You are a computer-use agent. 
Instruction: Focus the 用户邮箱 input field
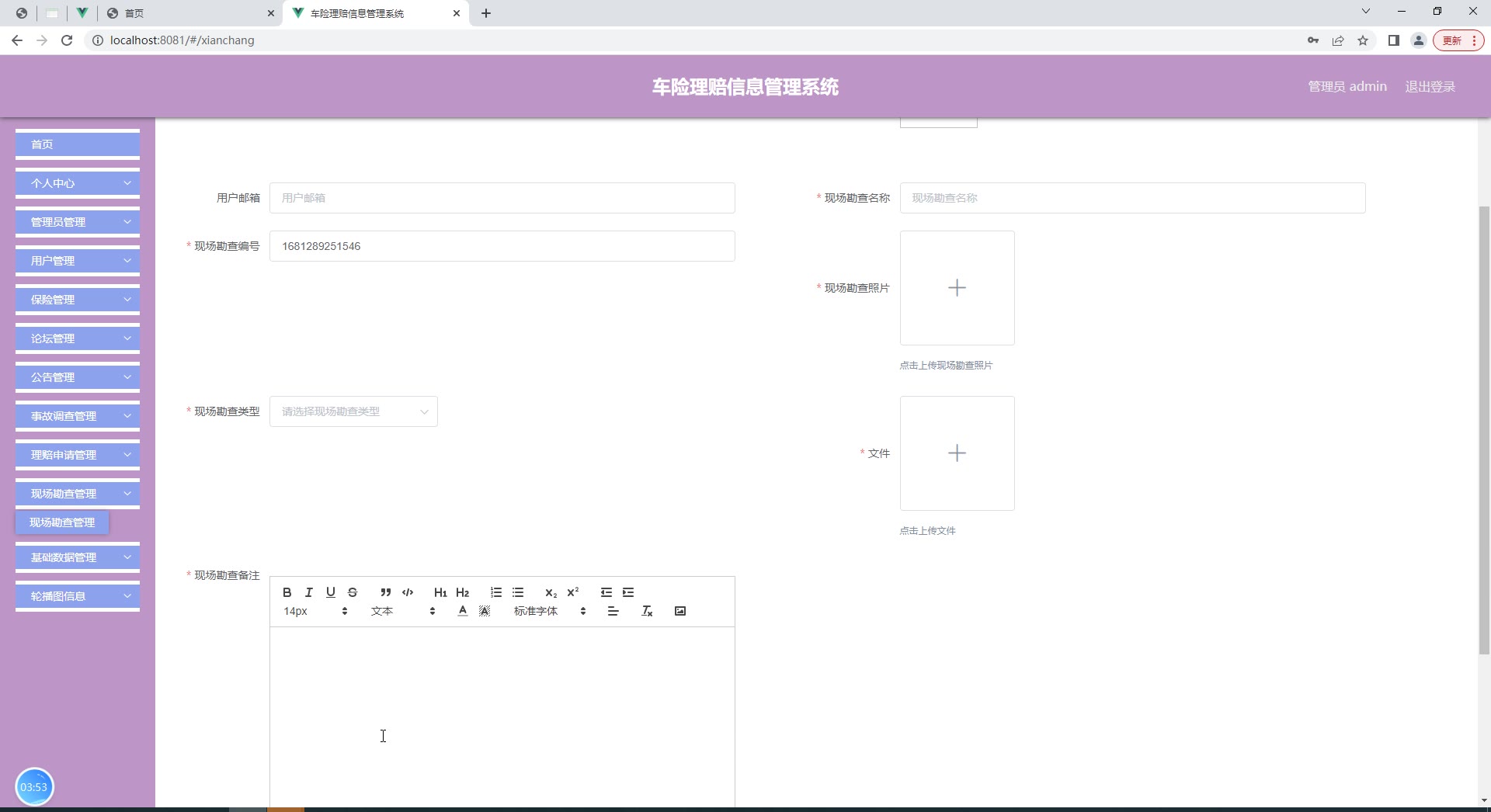[x=502, y=198]
